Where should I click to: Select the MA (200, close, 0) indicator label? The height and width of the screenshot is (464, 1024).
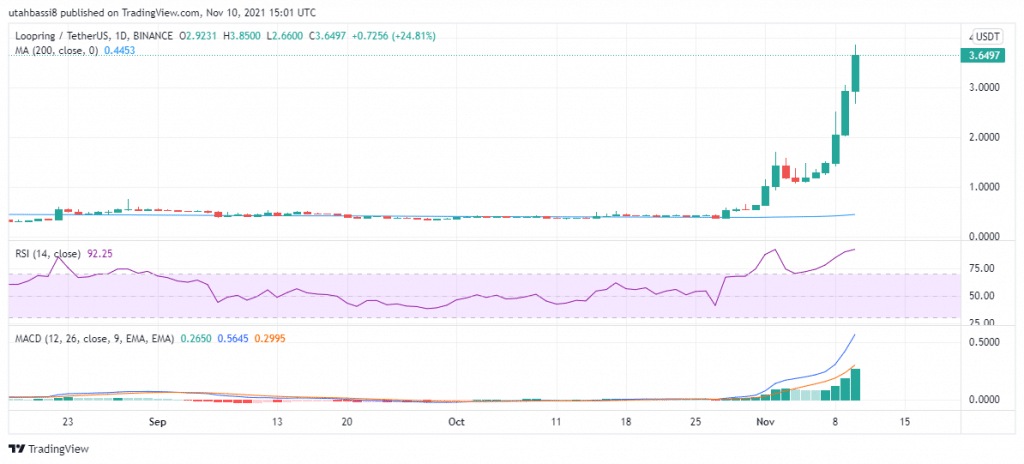57,50
